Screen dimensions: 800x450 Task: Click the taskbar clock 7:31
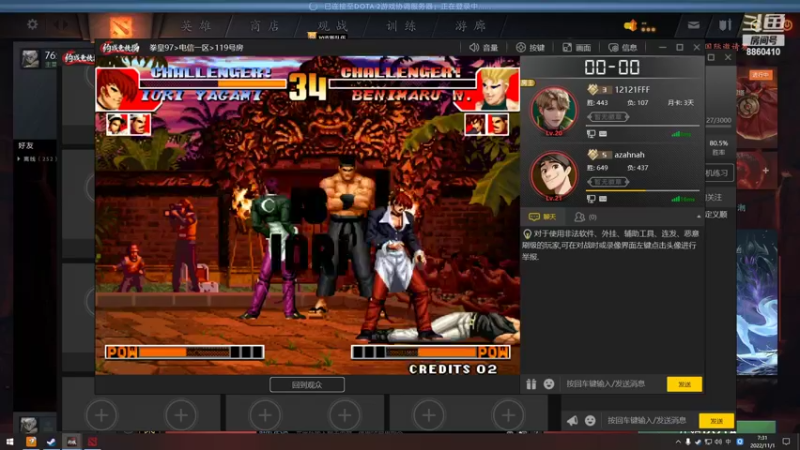[x=762, y=441]
